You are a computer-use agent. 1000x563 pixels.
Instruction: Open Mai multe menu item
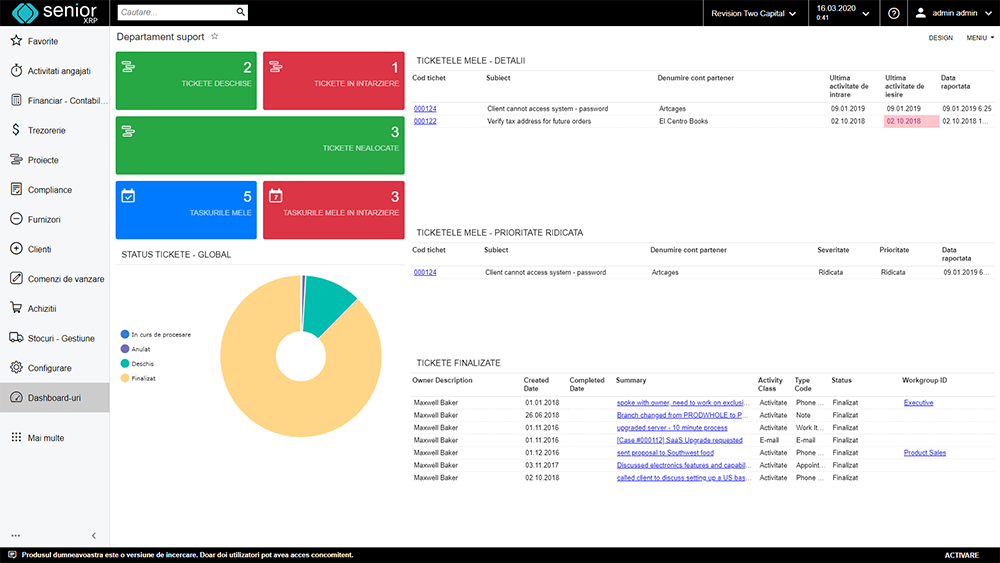pos(45,438)
